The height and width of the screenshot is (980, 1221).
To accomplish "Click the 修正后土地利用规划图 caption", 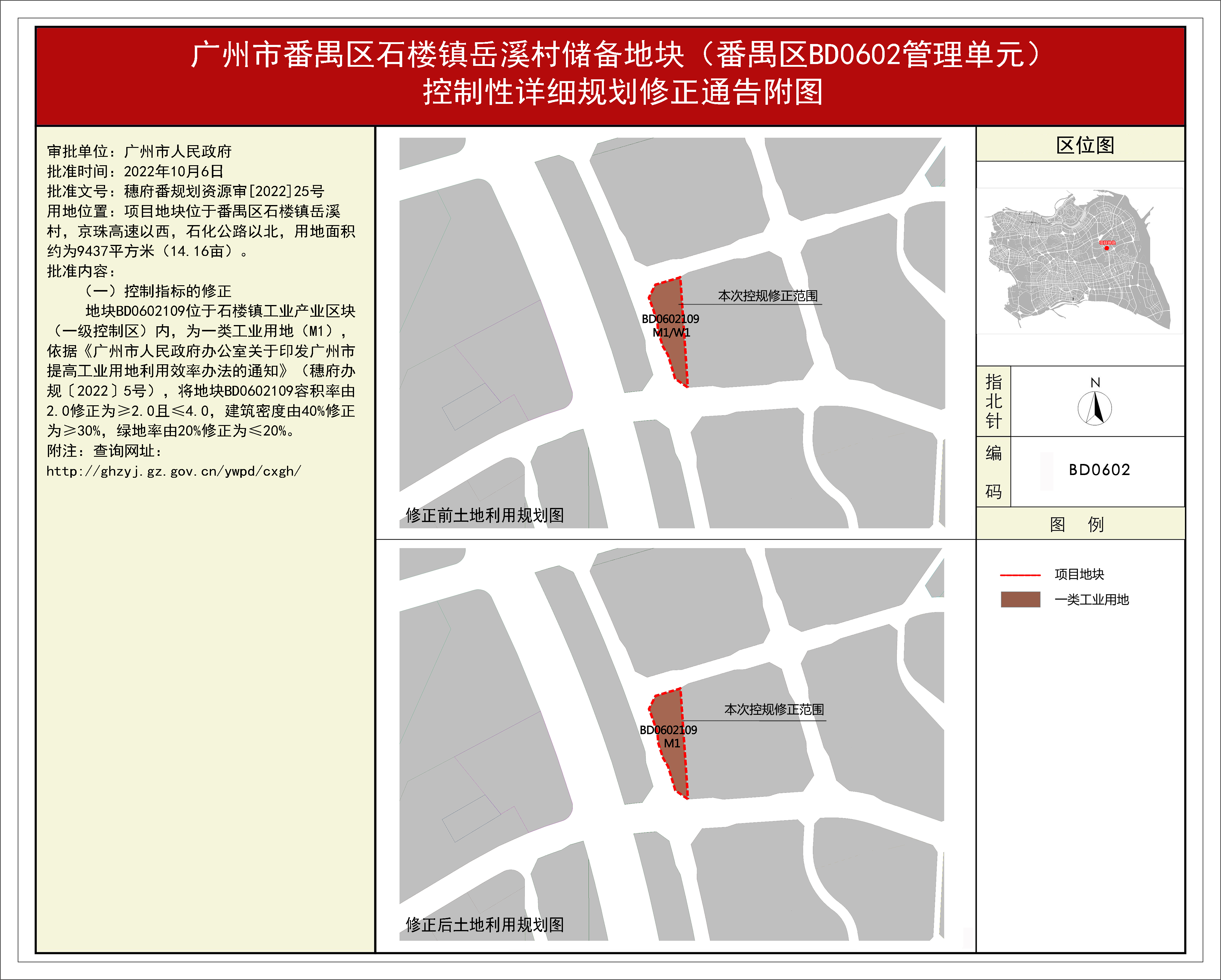I will 484,925.
